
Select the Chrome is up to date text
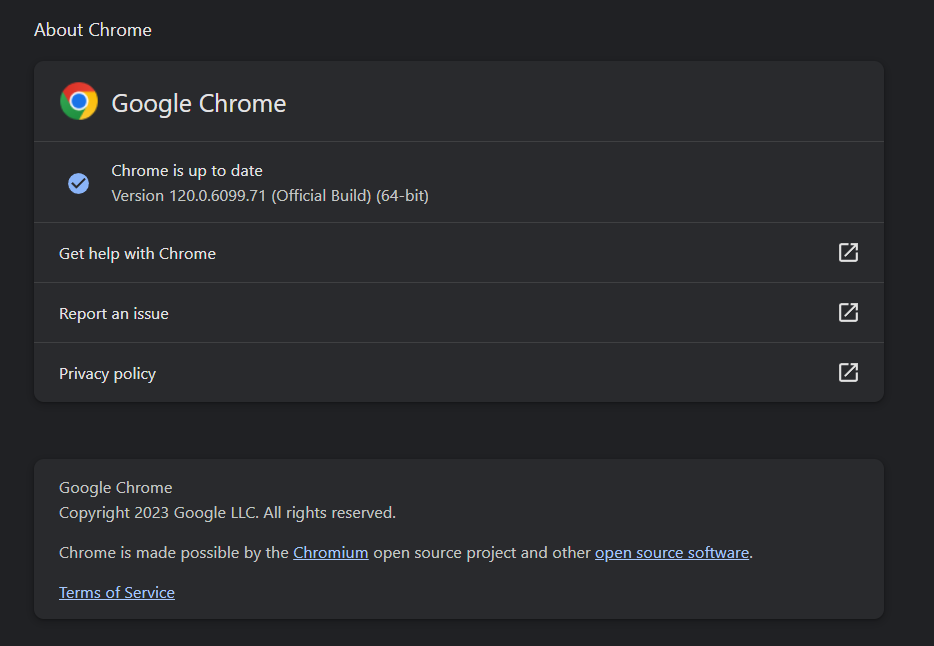pos(186,170)
